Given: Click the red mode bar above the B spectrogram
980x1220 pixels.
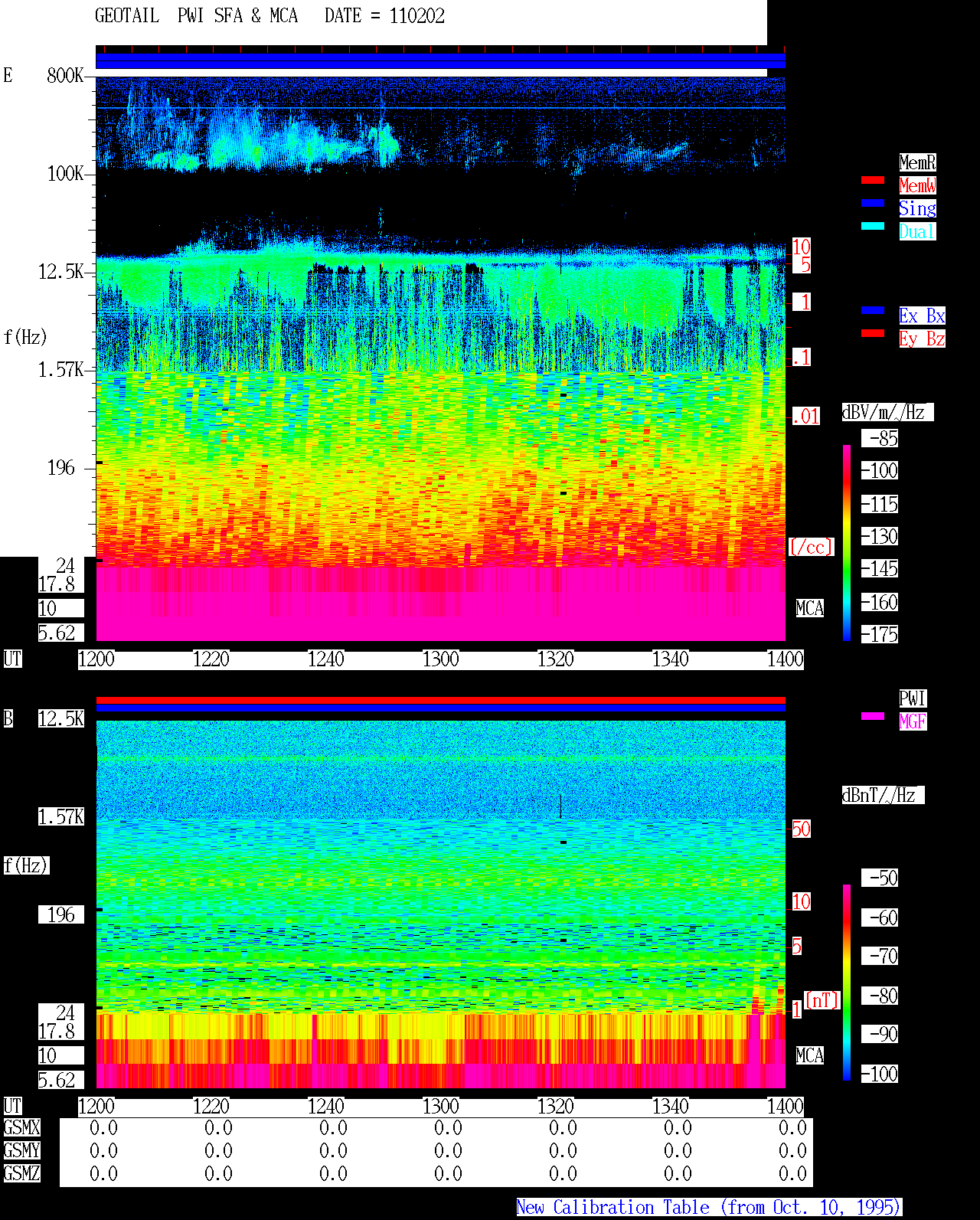Looking at the screenshot, I should 440,700.
